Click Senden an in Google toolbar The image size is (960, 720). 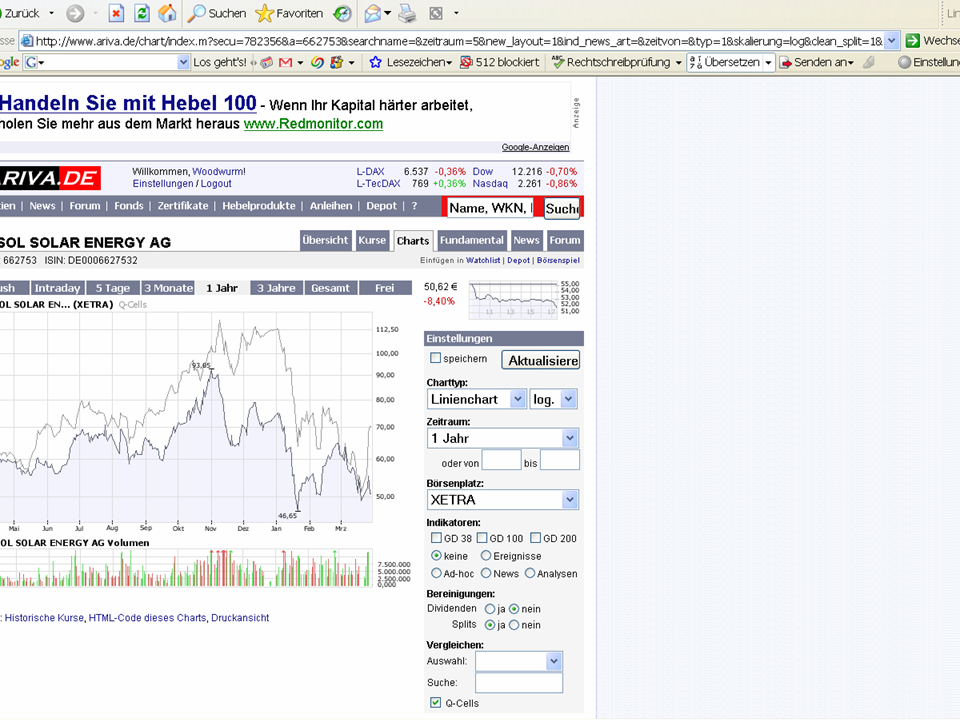pyautogui.click(x=817, y=62)
